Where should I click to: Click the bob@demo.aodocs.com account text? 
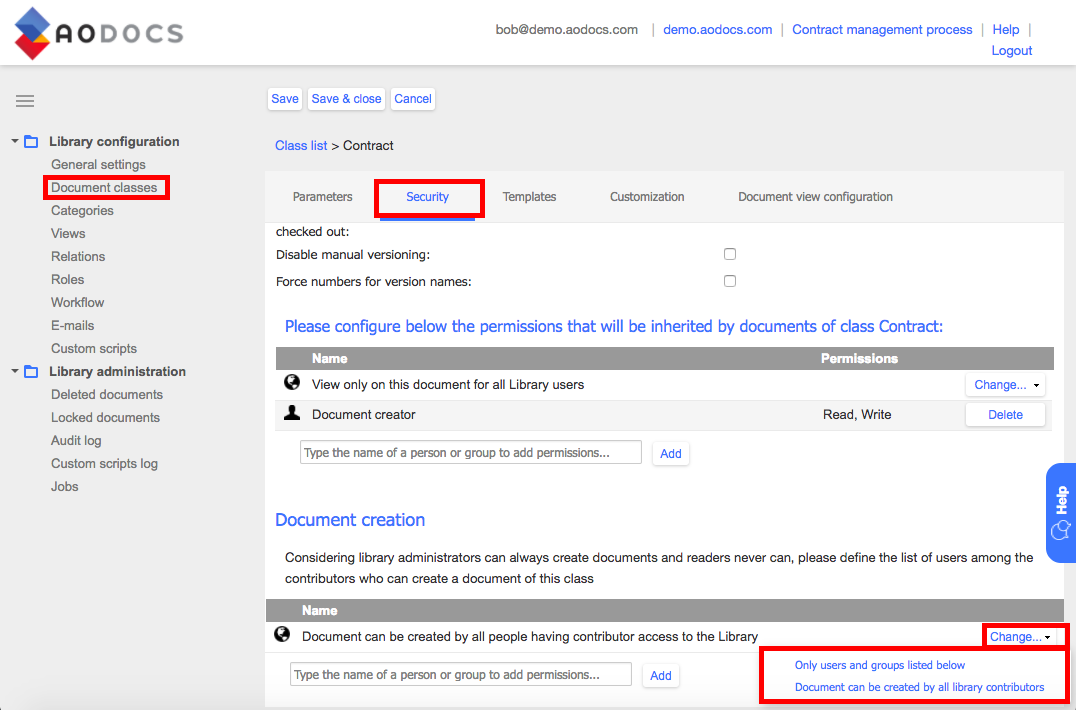[x=567, y=29]
